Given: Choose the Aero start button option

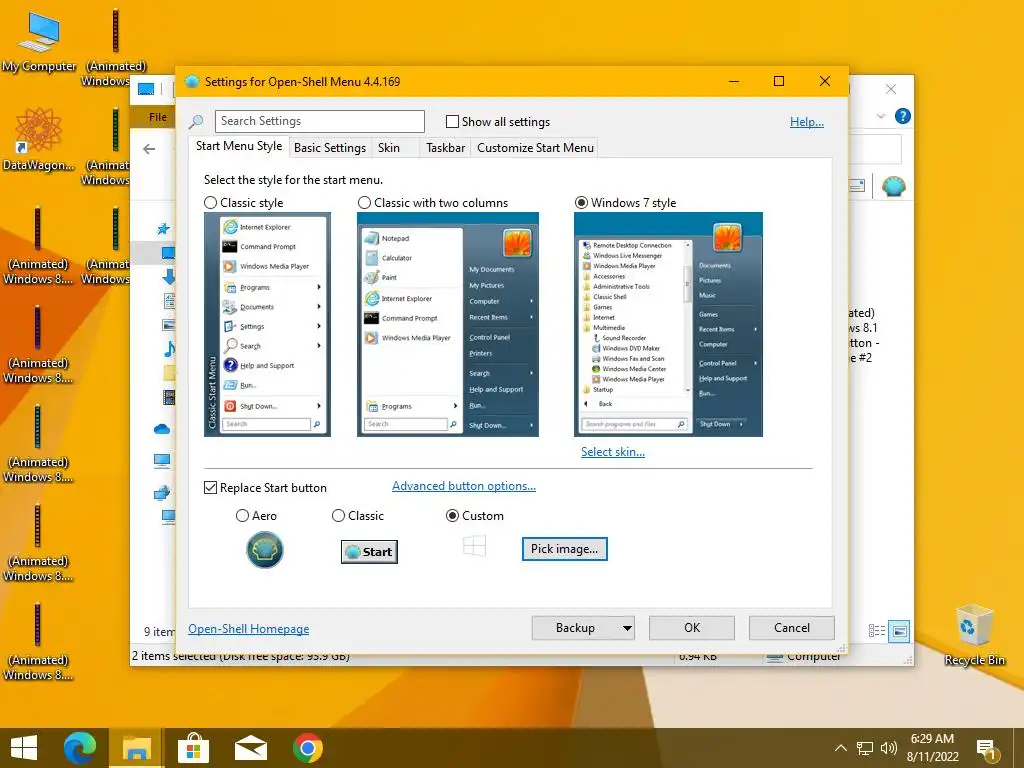Looking at the screenshot, I should pyautogui.click(x=242, y=516).
